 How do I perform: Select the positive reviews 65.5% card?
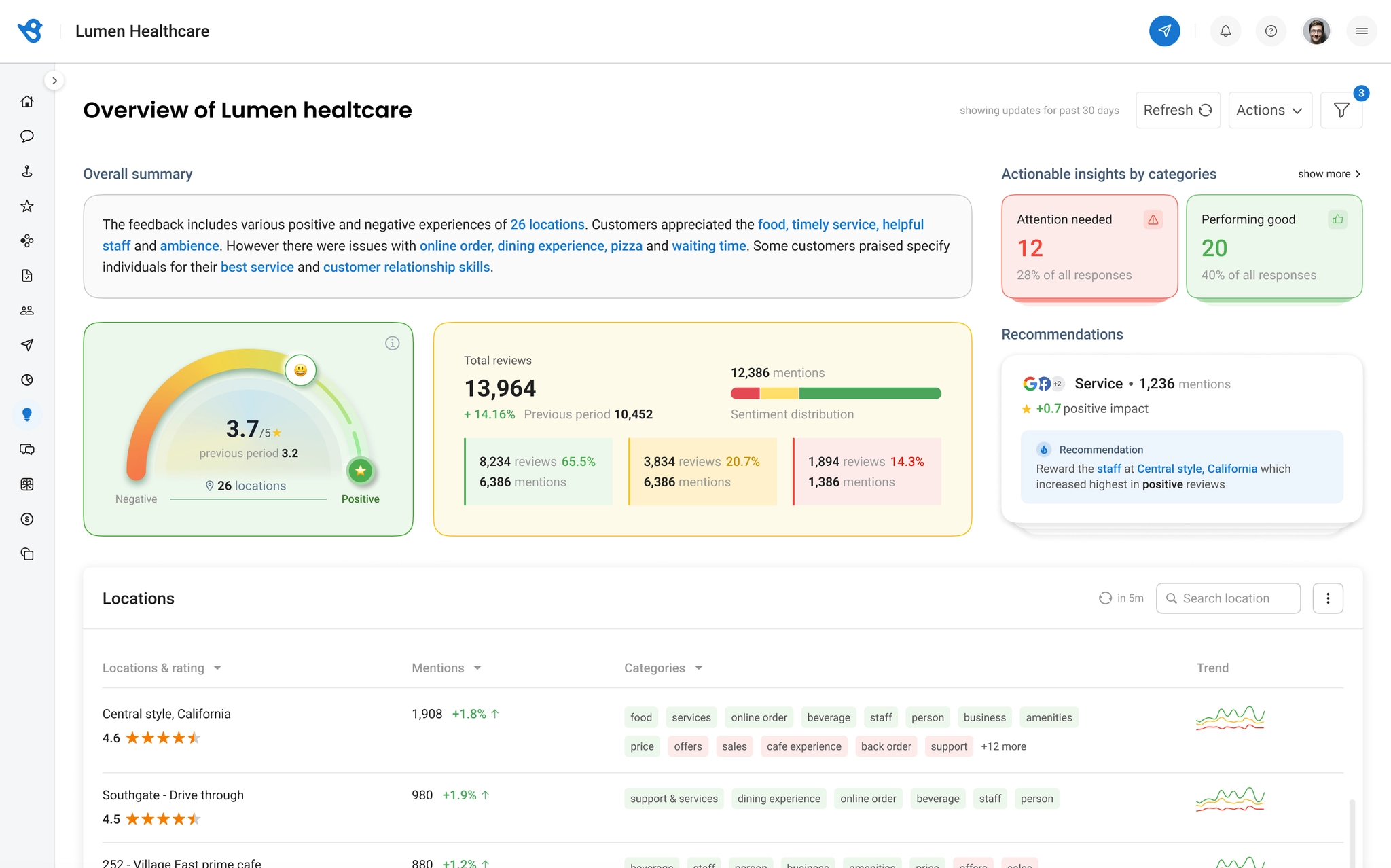538,471
